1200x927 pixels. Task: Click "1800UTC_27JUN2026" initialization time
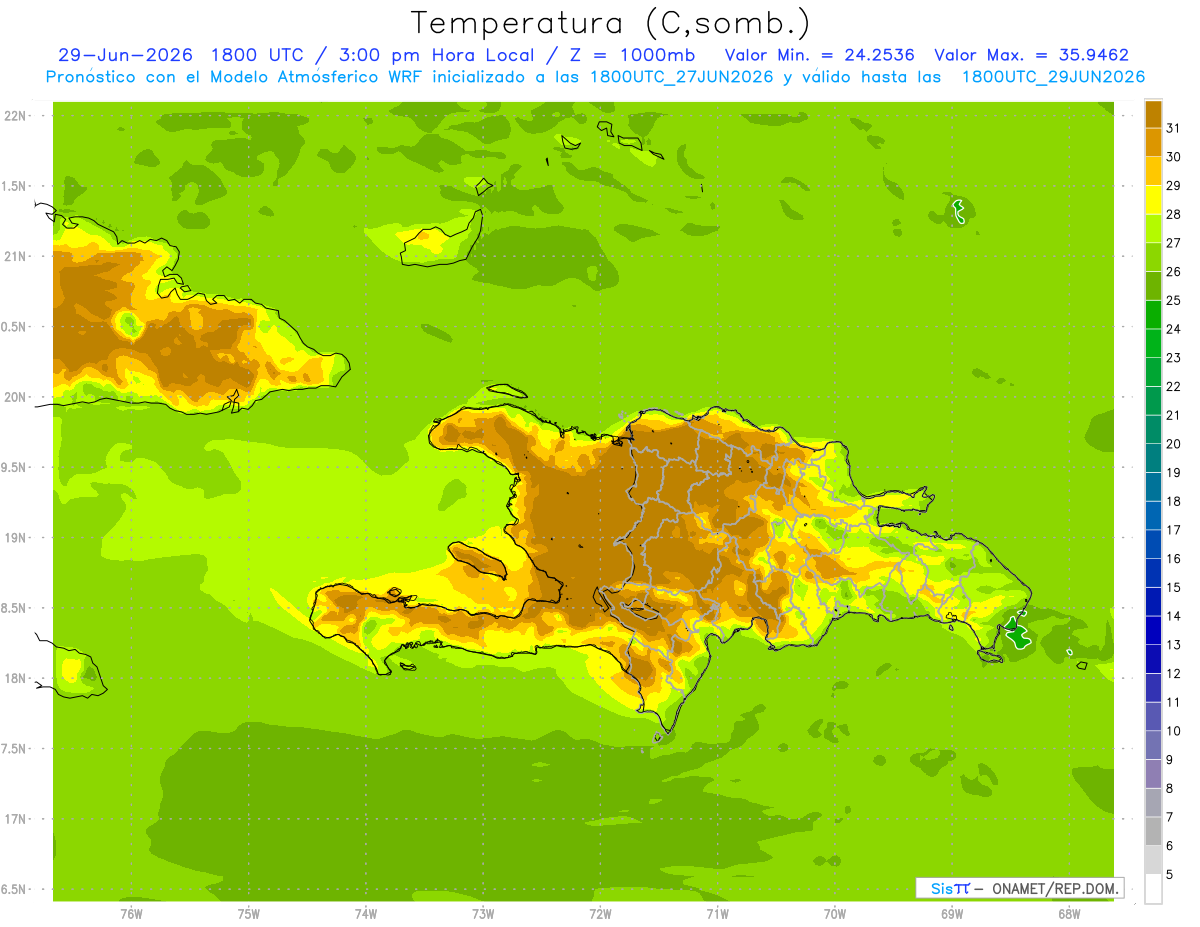682,77
